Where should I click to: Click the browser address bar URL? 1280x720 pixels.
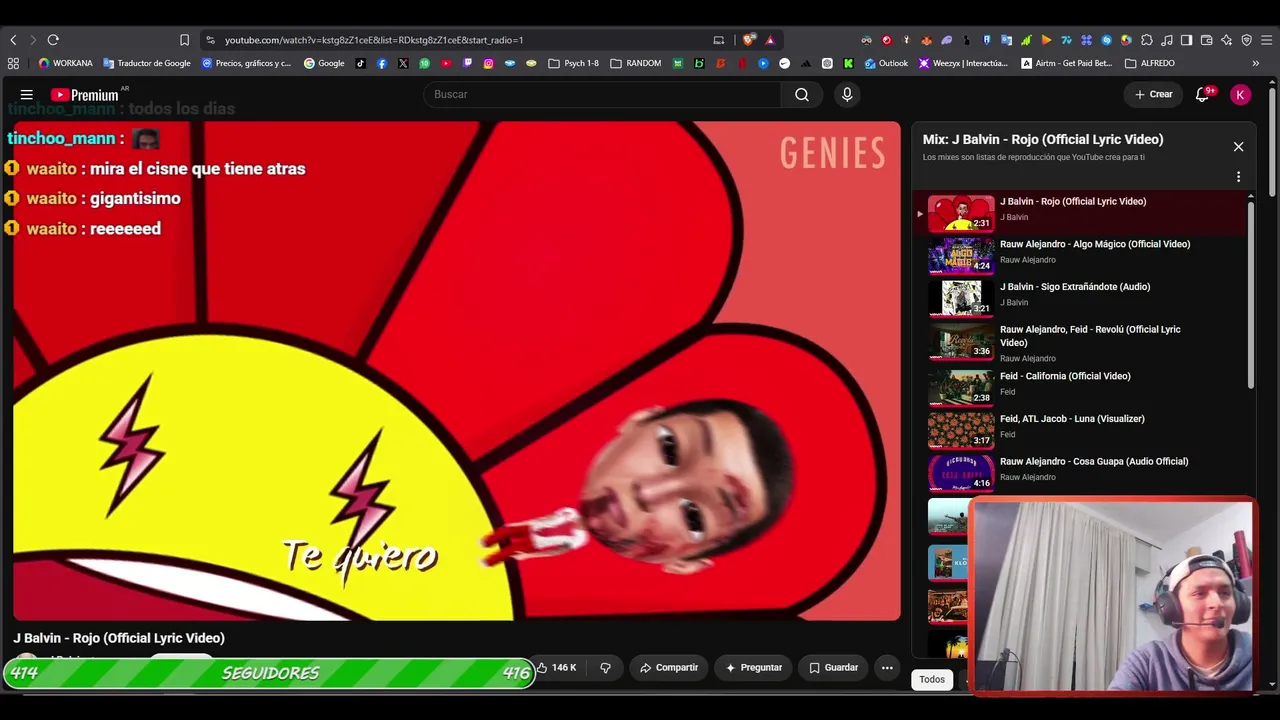click(374, 40)
